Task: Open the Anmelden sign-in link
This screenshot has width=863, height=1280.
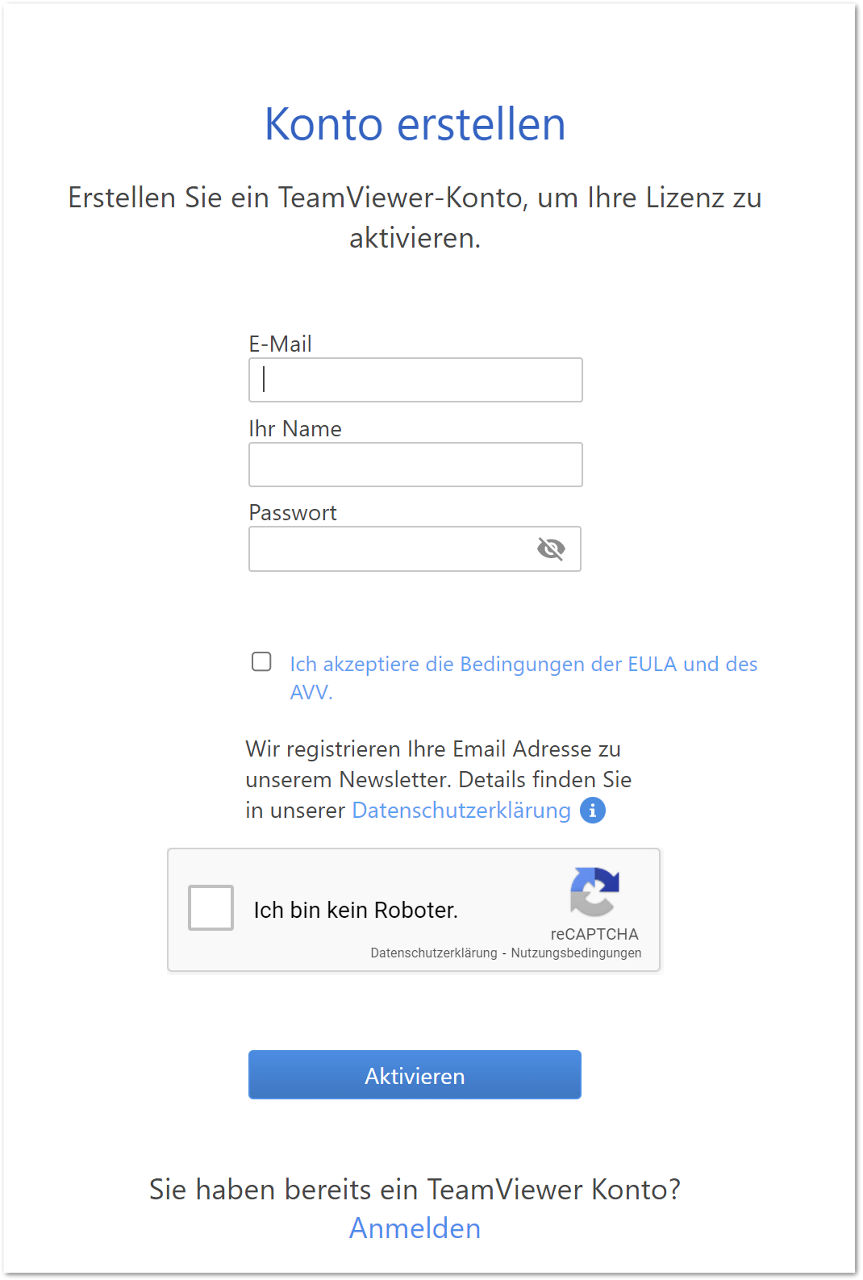Action: (415, 1227)
